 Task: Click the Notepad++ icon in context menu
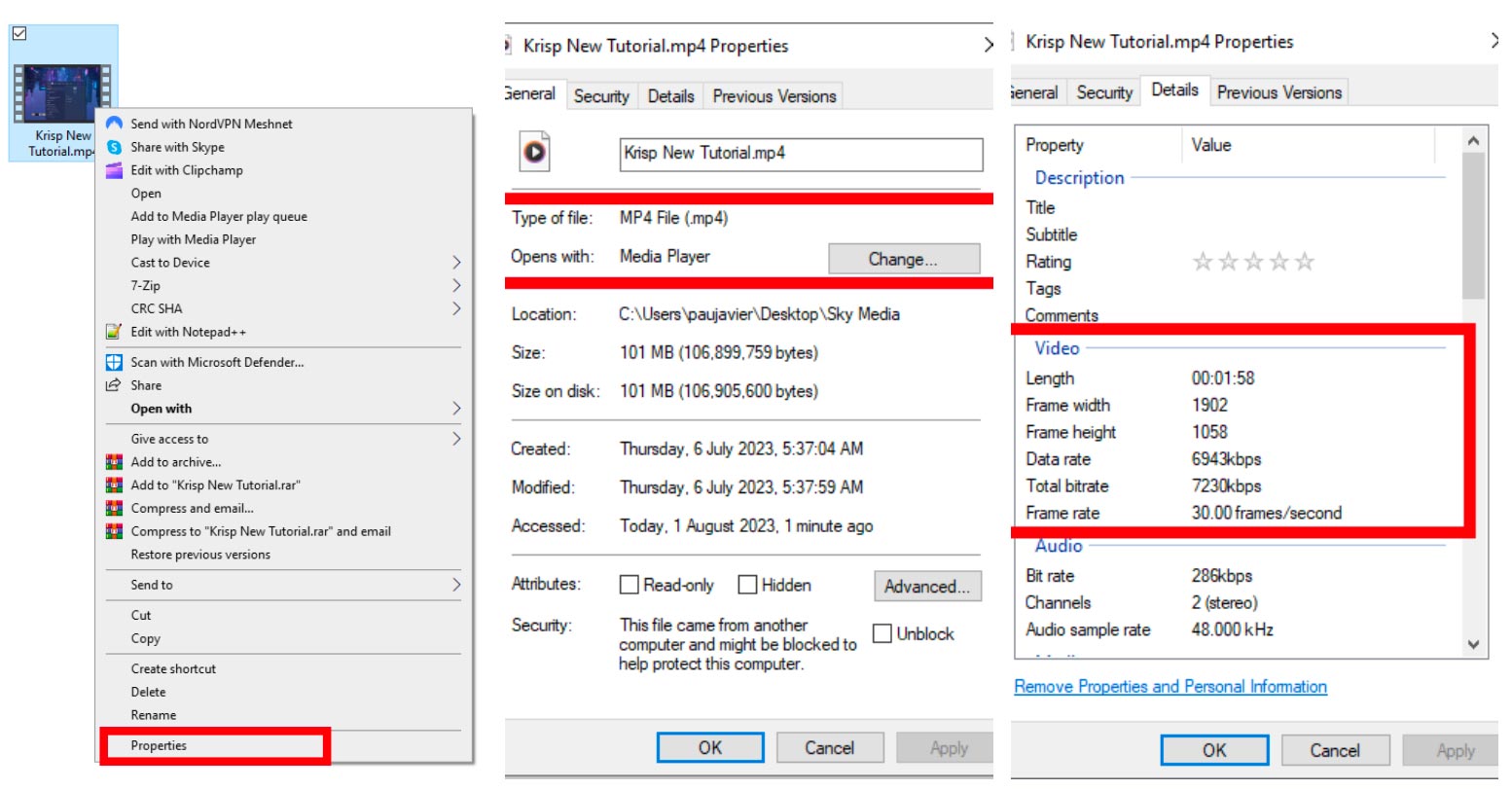pyautogui.click(x=114, y=332)
